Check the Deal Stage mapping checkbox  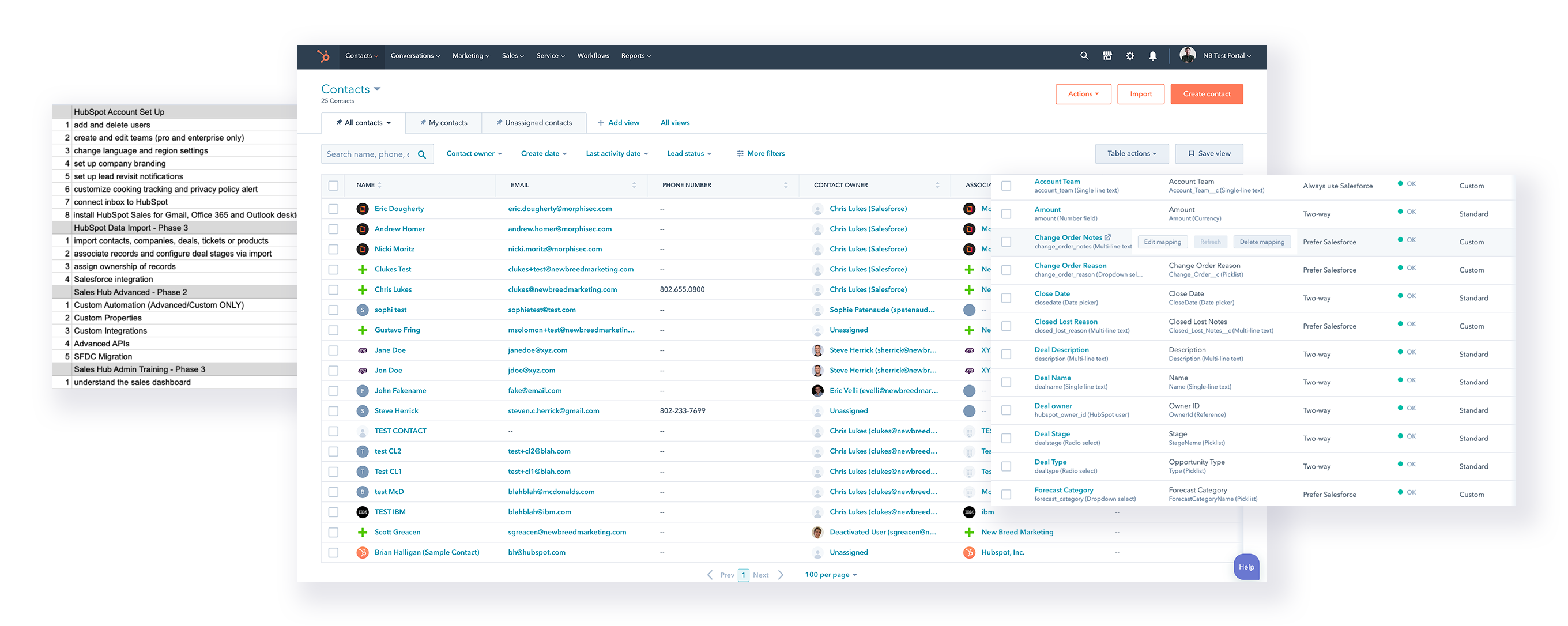click(x=1006, y=439)
